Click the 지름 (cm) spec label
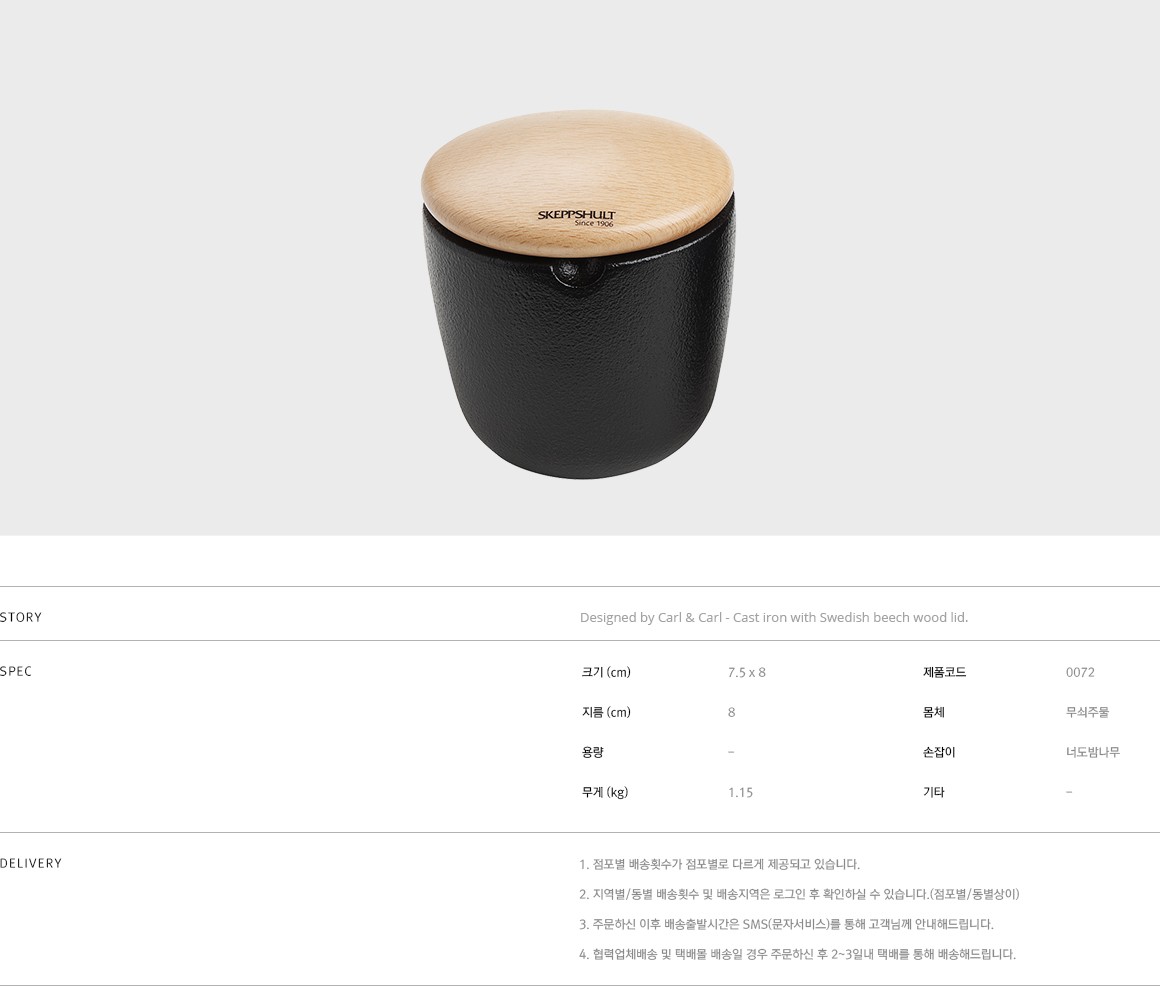The width and height of the screenshot is (1160, 986). (606, 712)
